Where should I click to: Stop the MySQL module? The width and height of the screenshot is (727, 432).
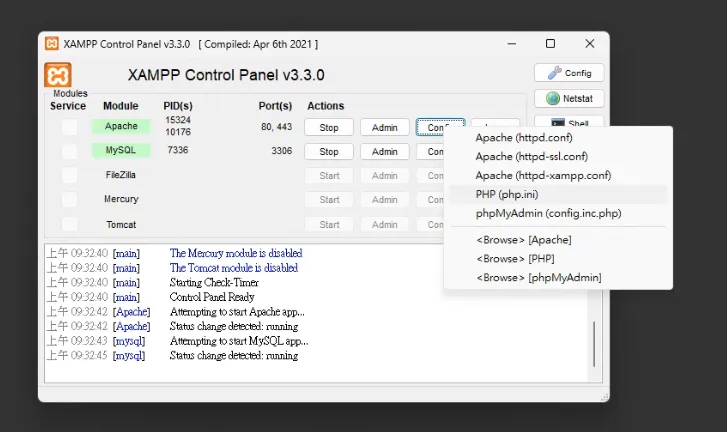click(329, 152)
